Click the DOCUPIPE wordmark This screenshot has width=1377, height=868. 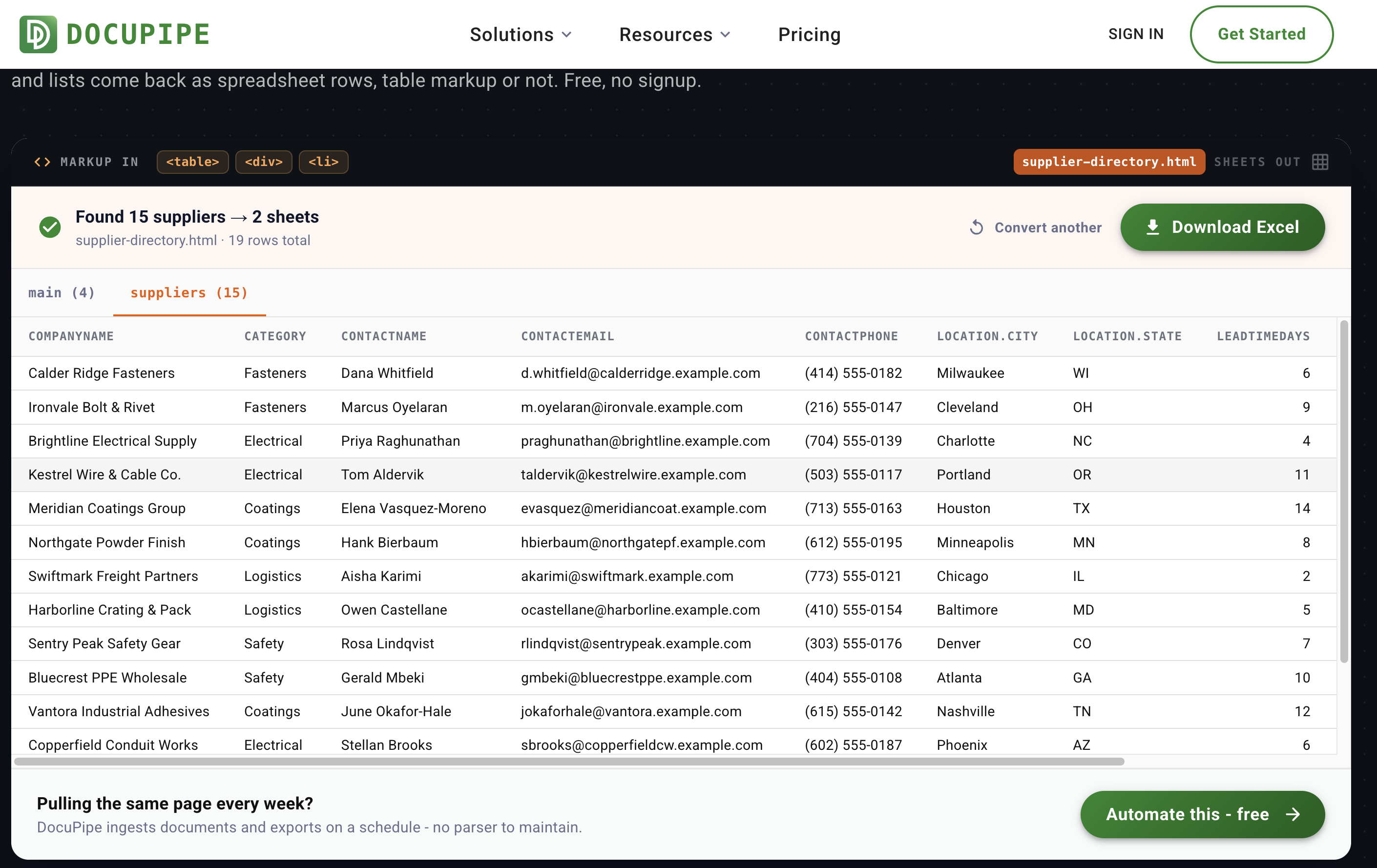click(x=138, y=34)
